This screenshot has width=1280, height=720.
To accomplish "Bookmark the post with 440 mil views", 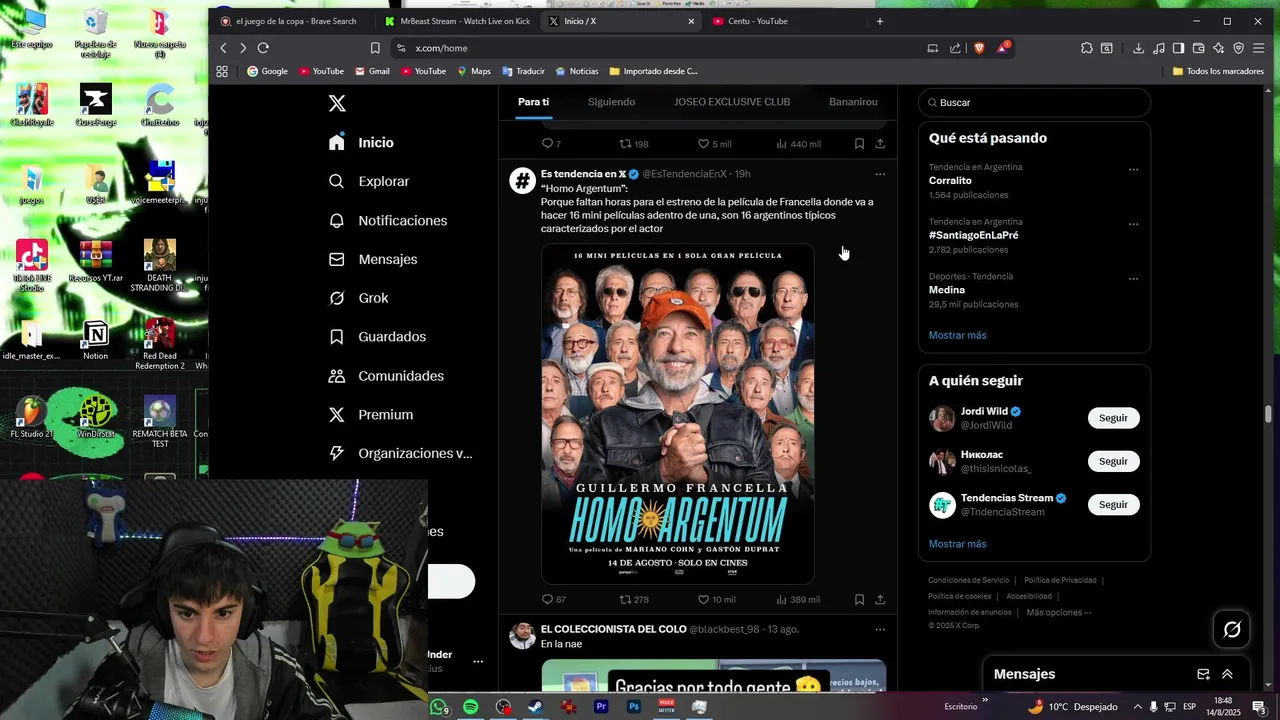I will coord(859,144).
